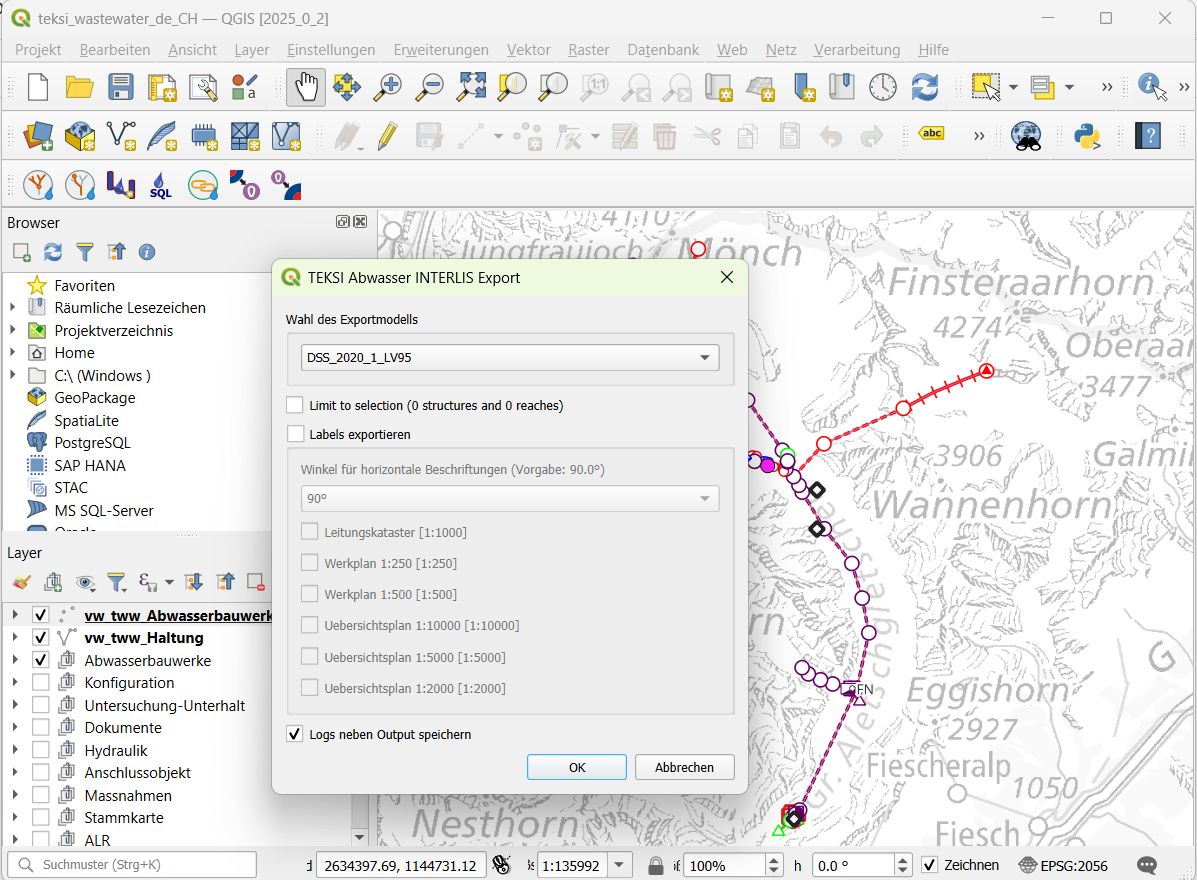Click the Refresh map icon in toolbar

point(925,87)
